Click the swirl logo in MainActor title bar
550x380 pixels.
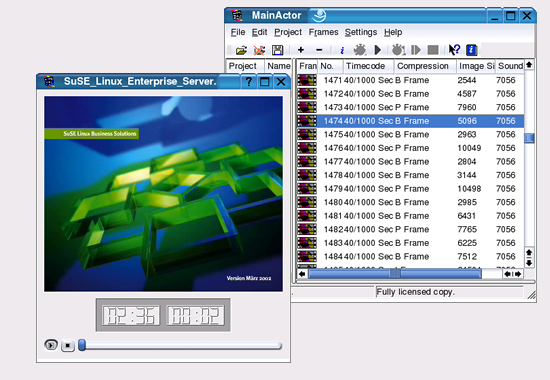(319, 15)
